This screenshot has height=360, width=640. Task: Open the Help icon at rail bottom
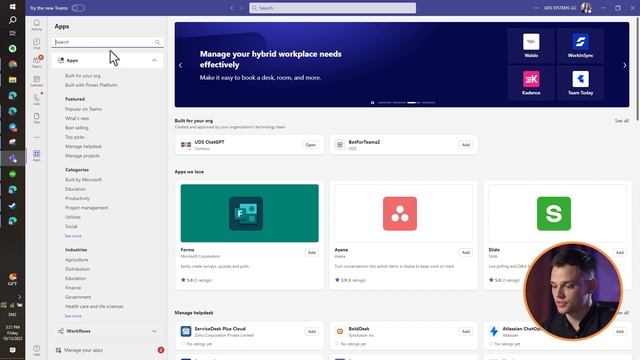click(x=36, y=350)
